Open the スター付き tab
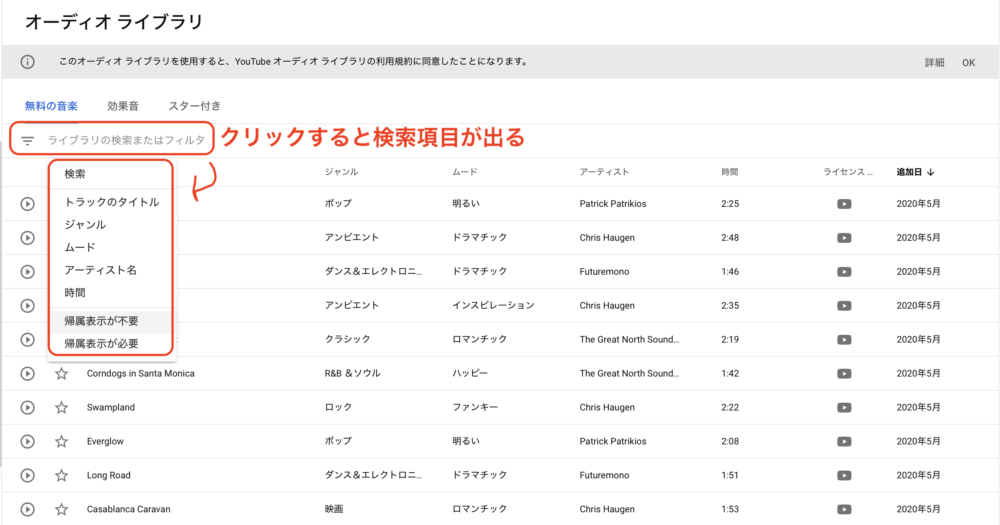This screenshot has height=525, width=1000. tap(194, 106)
